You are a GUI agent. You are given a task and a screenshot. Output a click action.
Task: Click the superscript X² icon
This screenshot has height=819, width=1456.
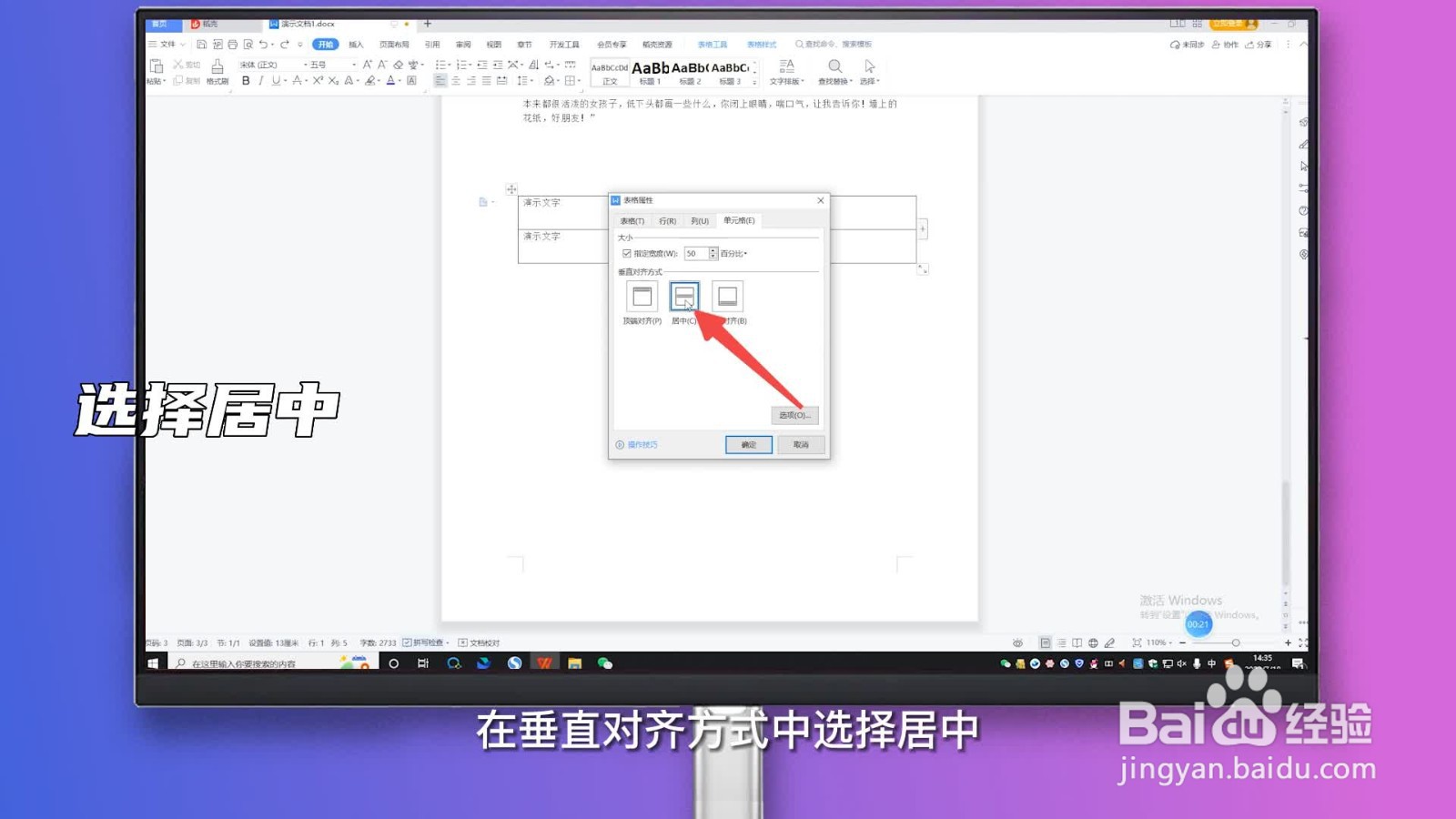coord(316,81)
